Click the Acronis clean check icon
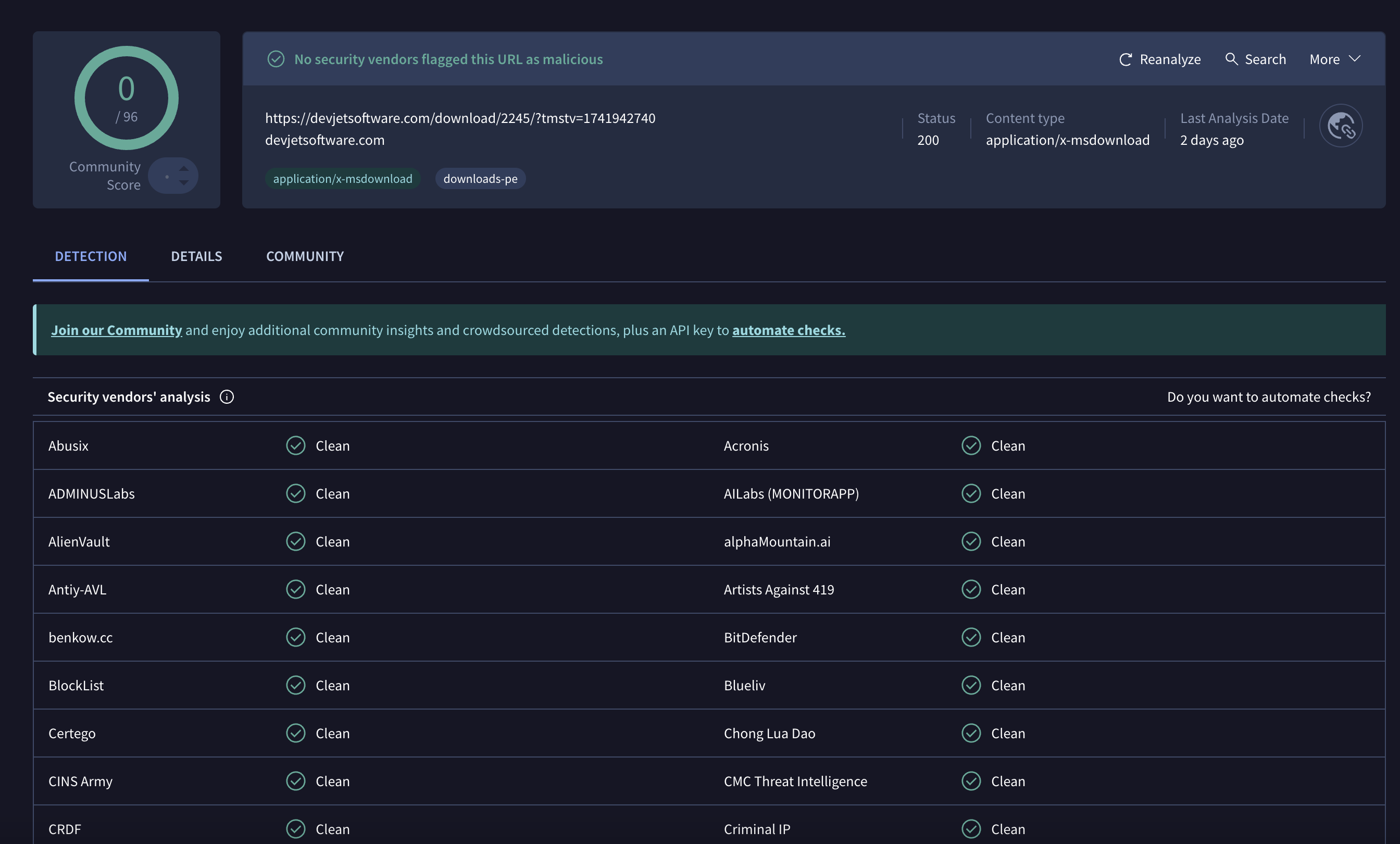Viewport: 1400px width, 844px height. [971, 445]
